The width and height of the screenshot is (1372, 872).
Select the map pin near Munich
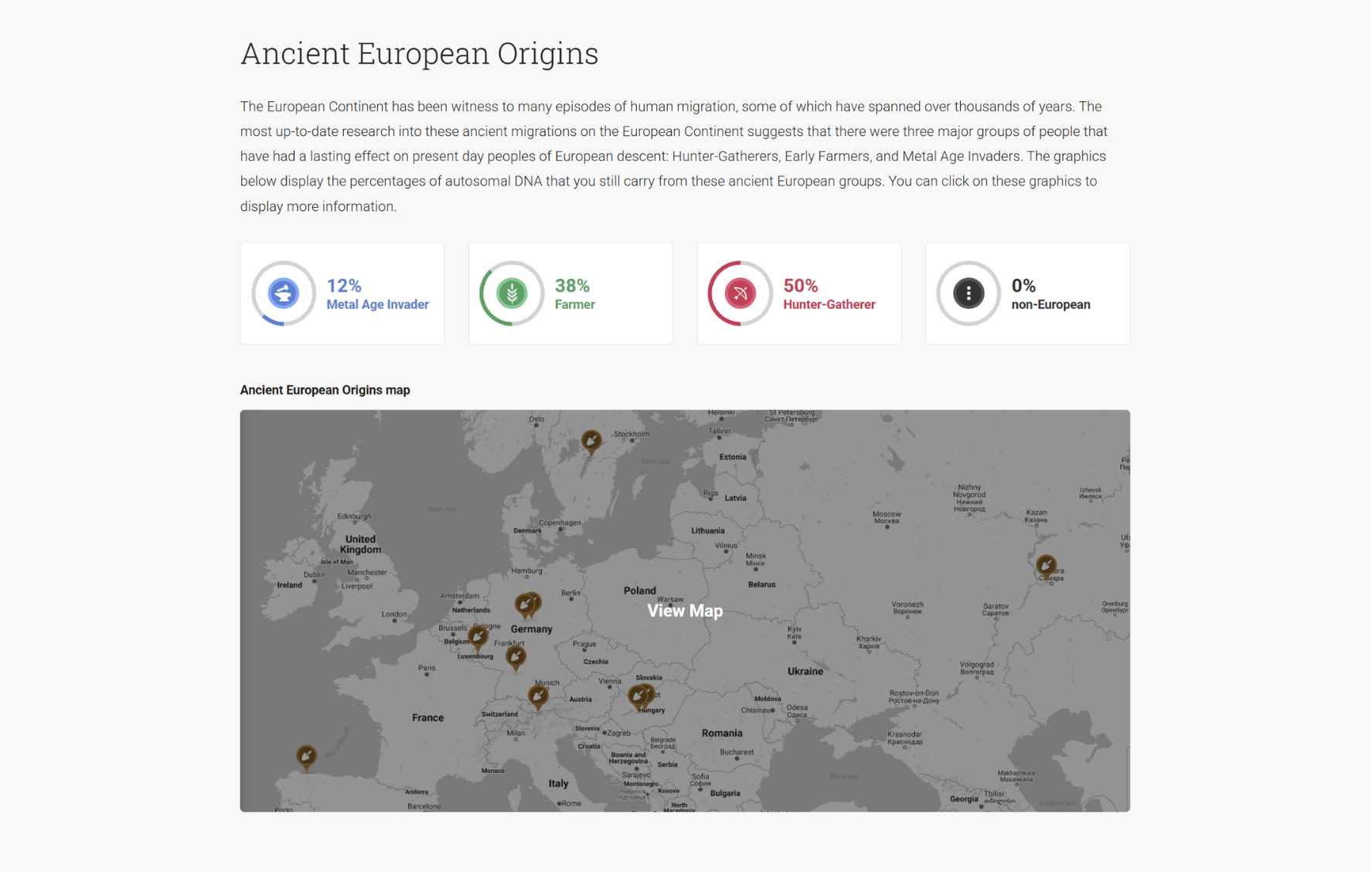tap(538, 696)
